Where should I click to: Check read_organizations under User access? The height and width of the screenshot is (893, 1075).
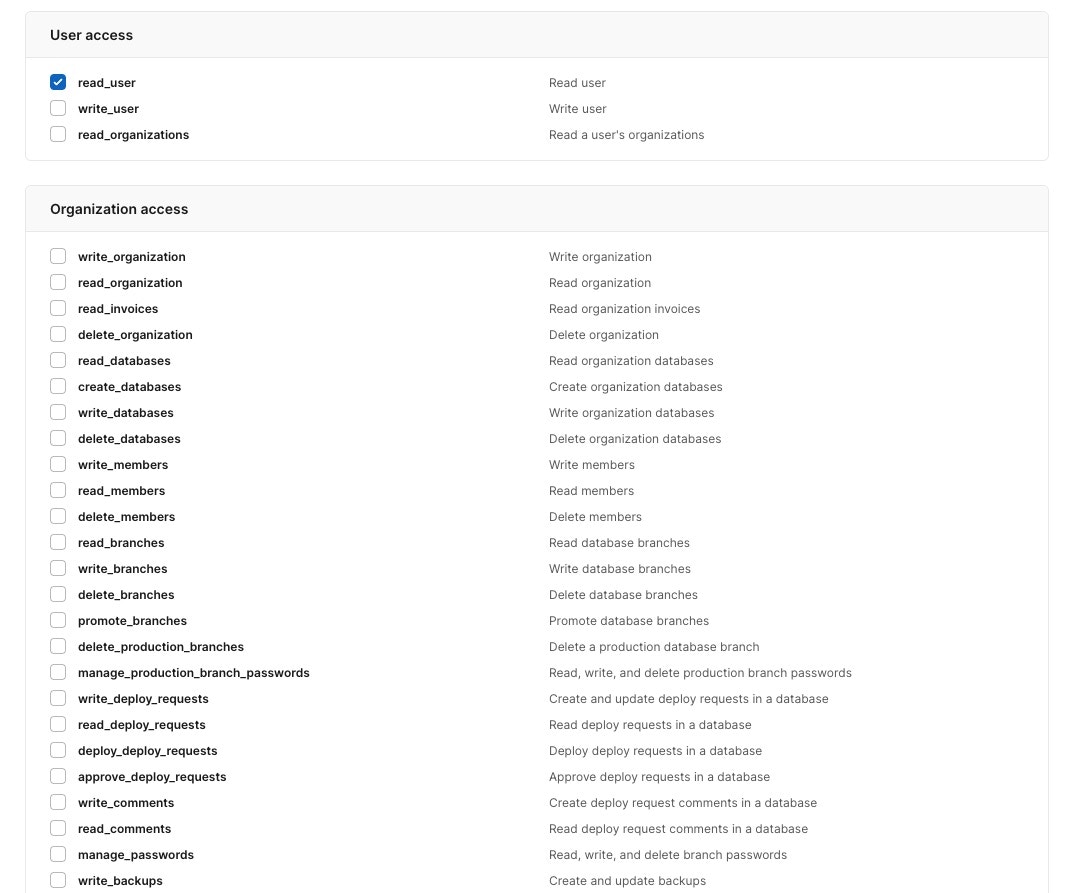pos(58,134)
